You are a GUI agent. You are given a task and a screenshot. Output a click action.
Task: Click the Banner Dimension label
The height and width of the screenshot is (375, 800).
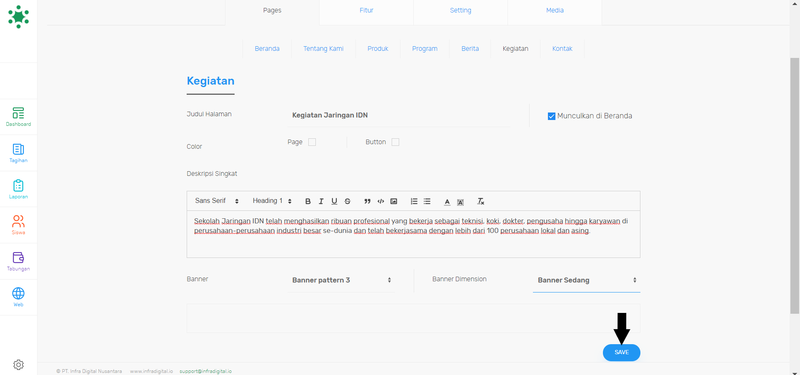459,279
